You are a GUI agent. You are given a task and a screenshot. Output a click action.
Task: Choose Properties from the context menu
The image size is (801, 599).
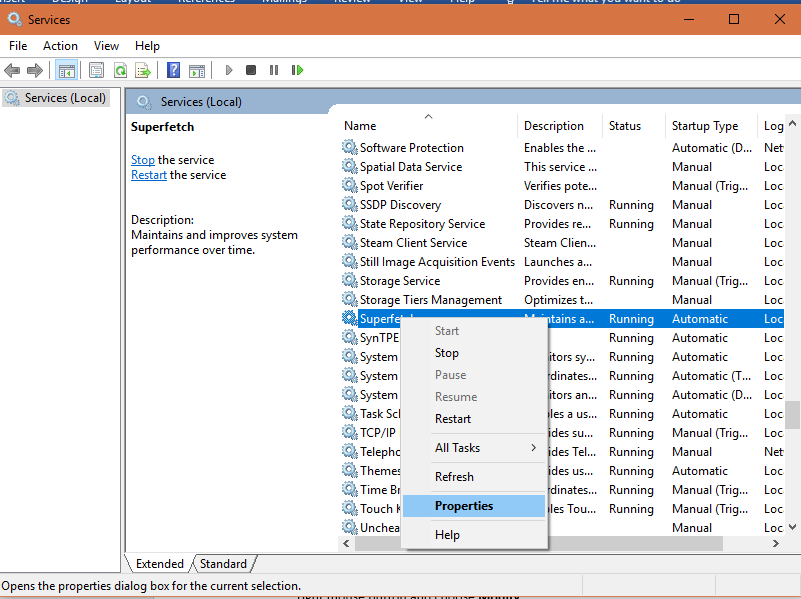click(474, 506)
